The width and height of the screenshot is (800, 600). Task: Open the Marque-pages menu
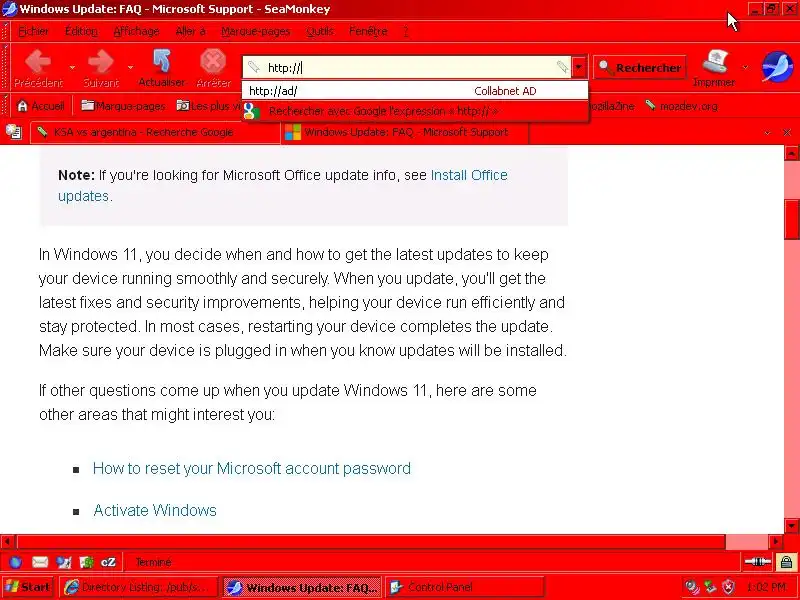(x=256, y=31)
